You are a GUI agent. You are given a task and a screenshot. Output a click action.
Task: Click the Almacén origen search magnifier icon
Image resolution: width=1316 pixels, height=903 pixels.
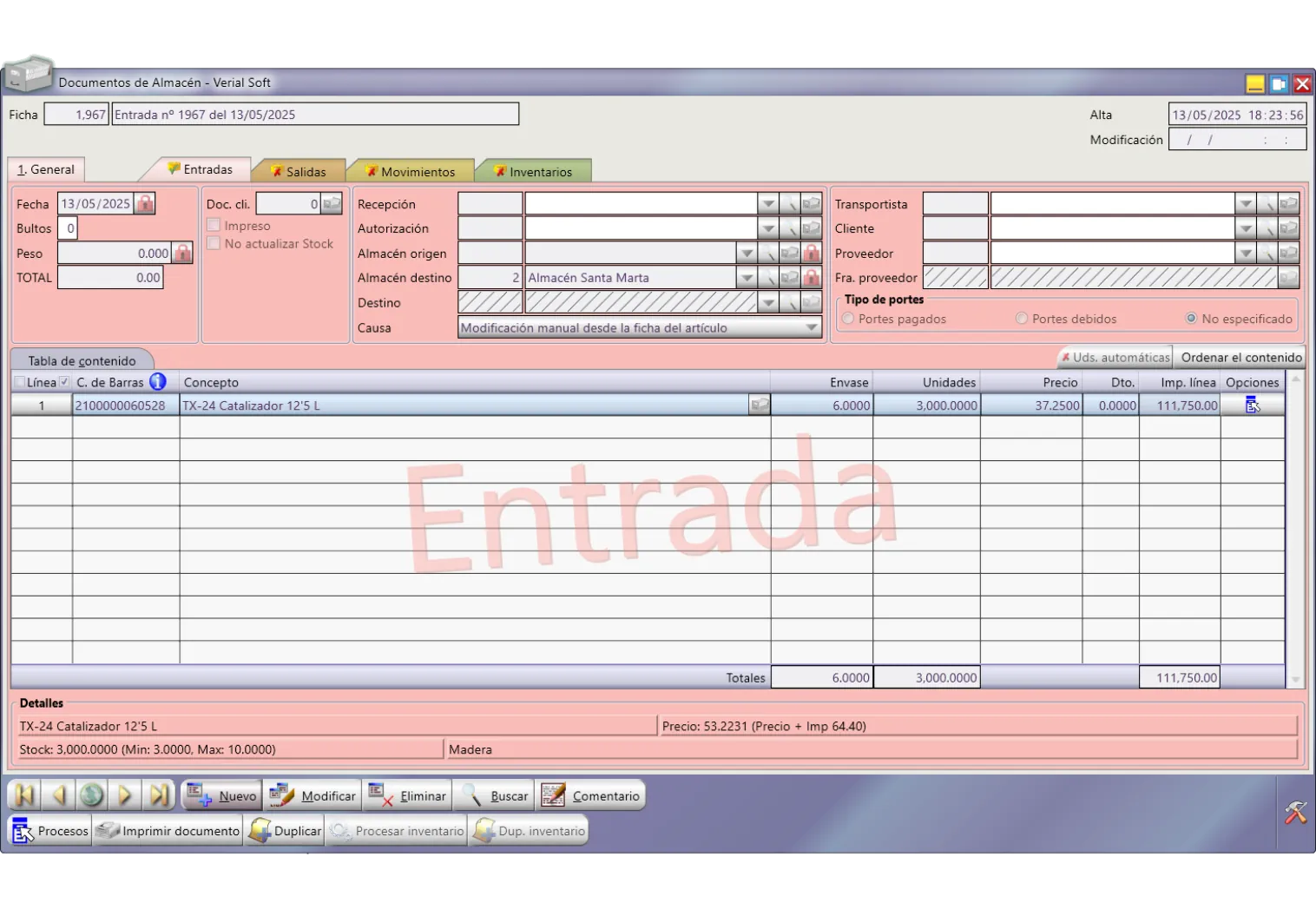768,254
